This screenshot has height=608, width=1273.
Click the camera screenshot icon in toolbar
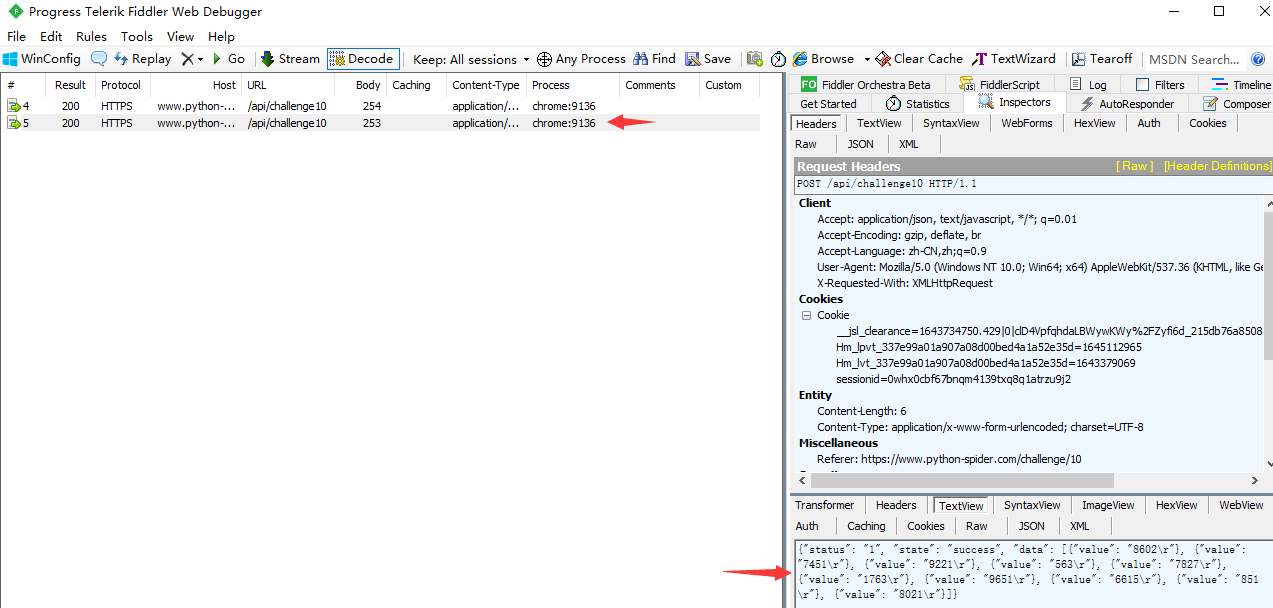(x=755, y=59)
